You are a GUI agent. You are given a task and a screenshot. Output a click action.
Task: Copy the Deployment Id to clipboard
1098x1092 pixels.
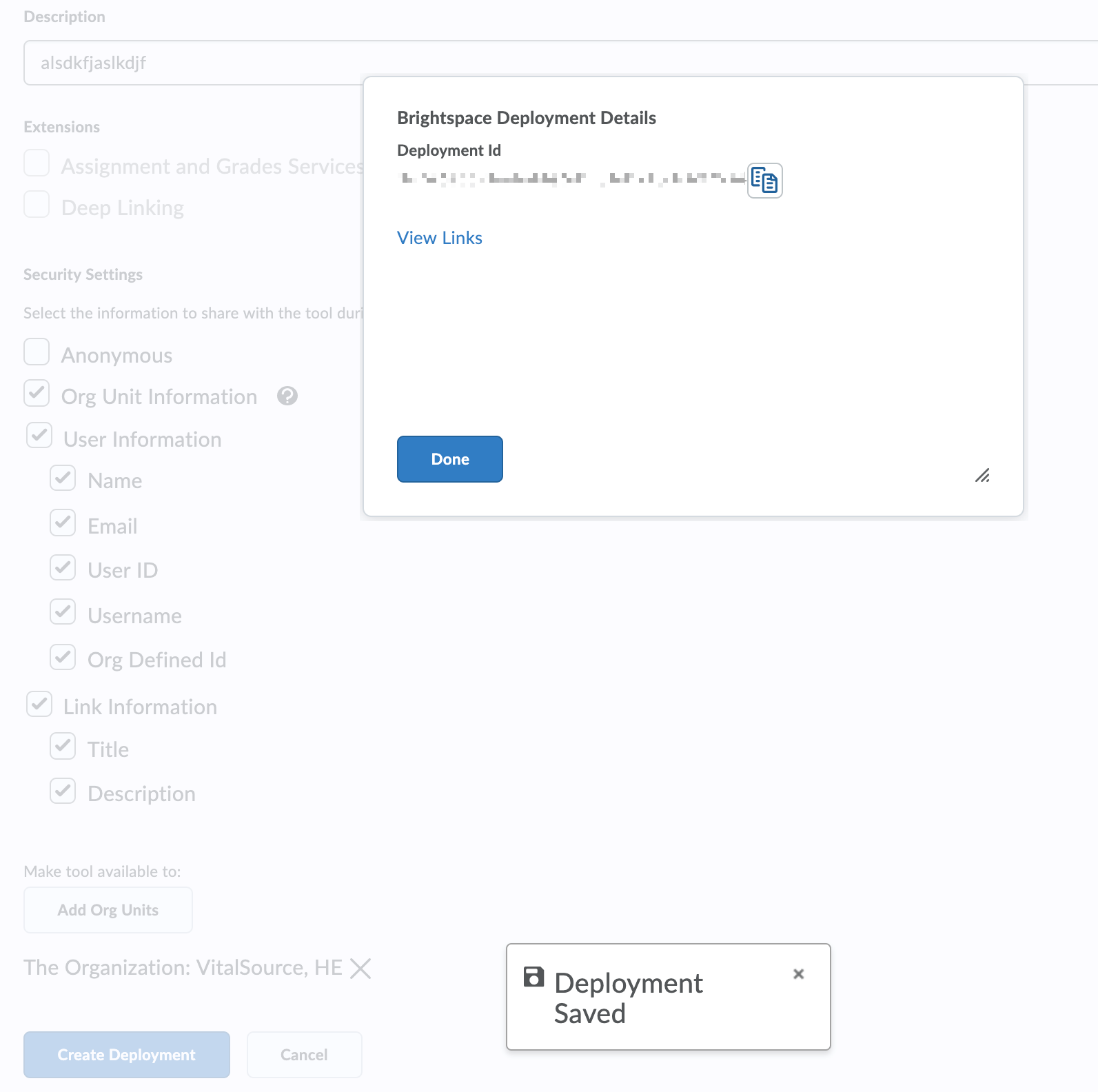click(764, 180)
